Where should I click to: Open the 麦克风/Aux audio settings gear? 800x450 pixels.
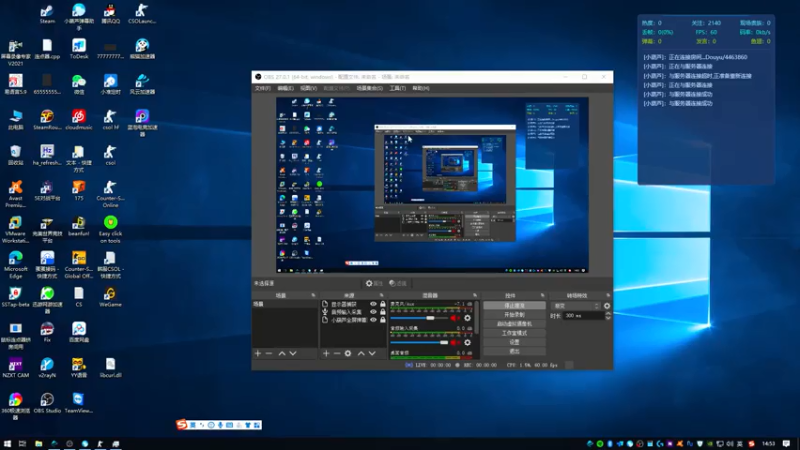(467, 318)
